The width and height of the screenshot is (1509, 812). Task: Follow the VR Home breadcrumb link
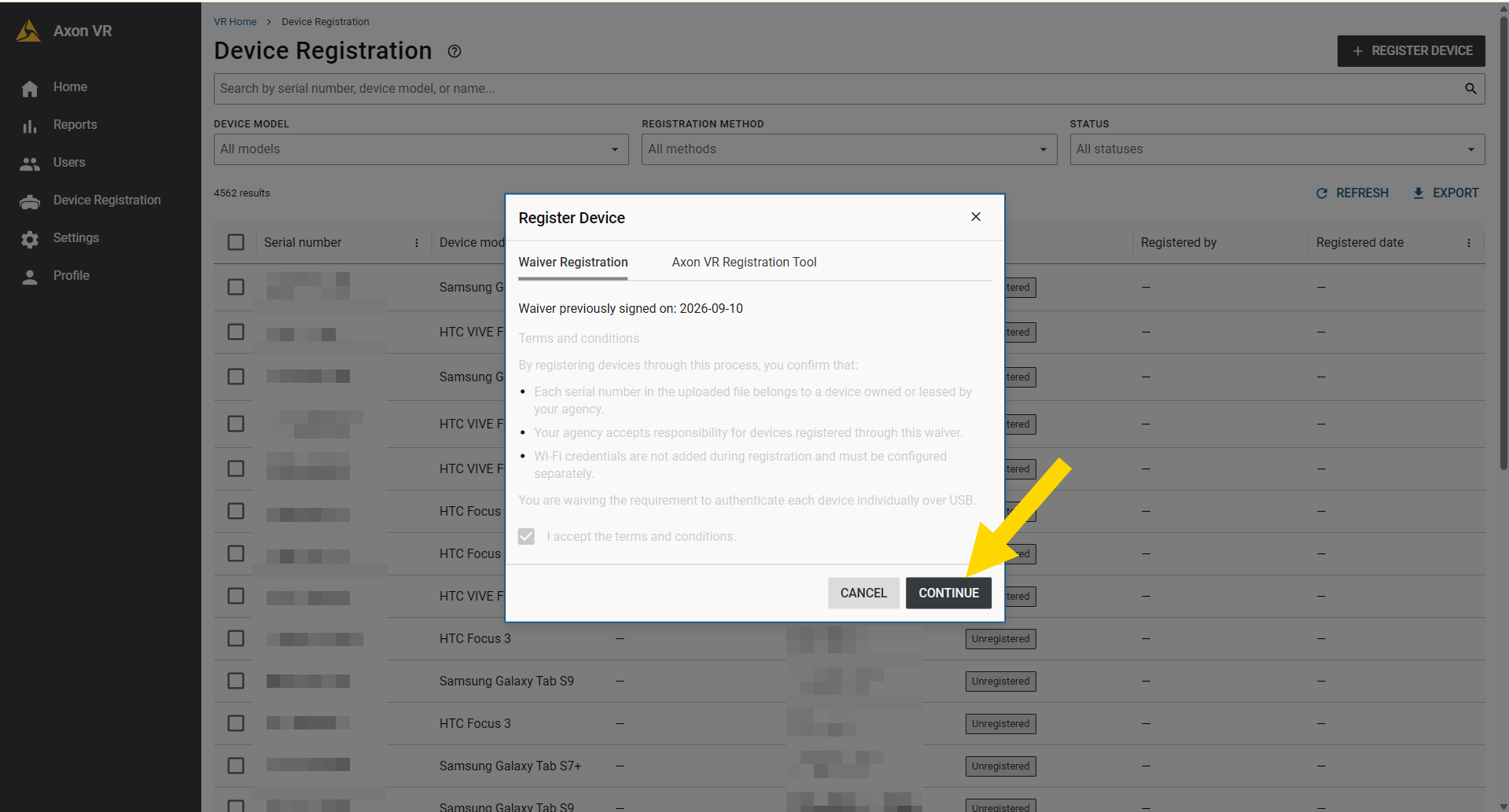(x=235, y=22)
